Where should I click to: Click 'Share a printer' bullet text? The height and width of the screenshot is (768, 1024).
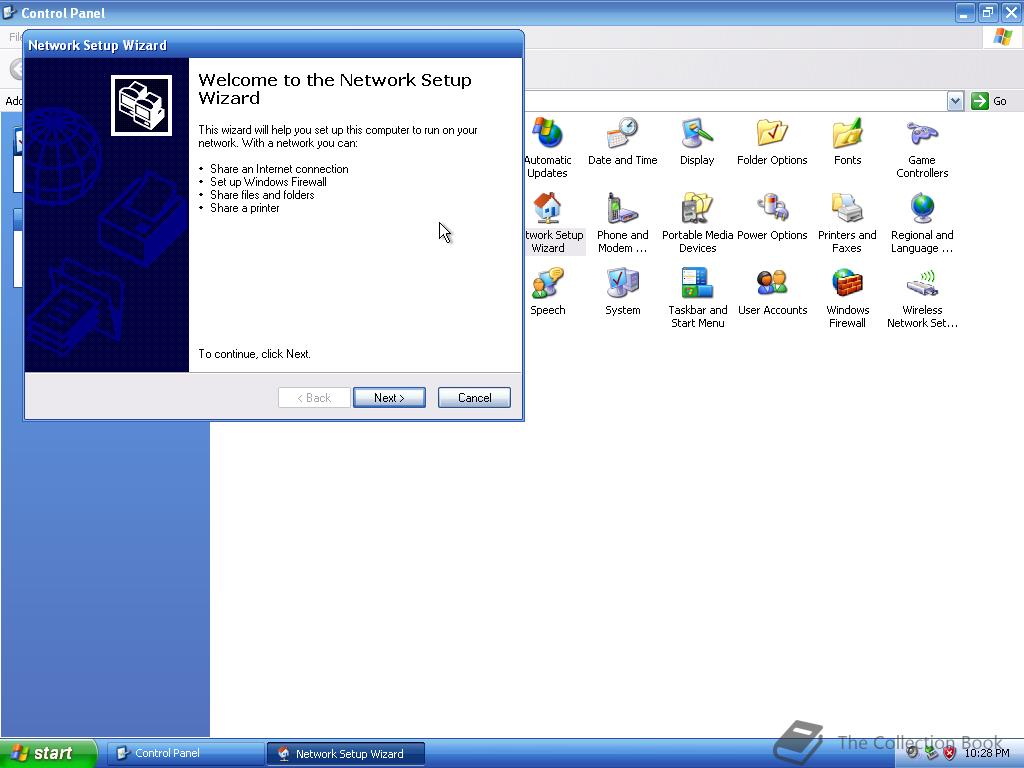click(244, 208)
